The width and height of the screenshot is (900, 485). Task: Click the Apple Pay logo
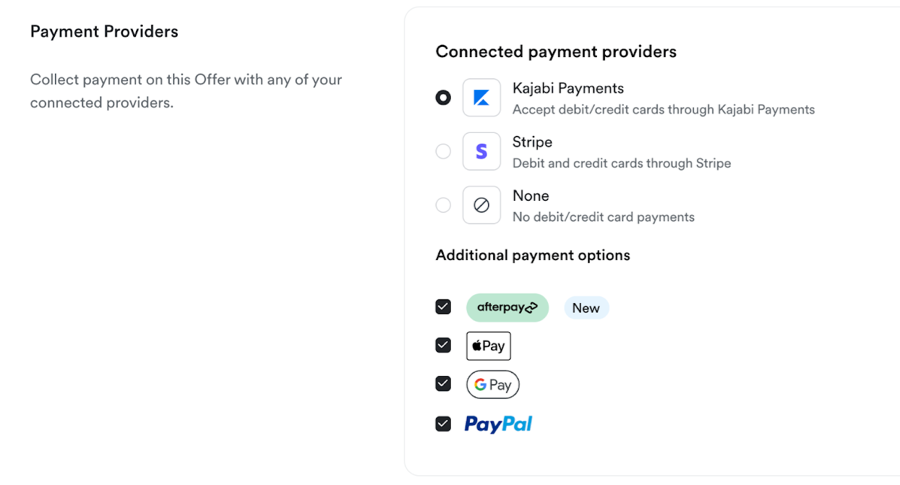(x=488, y=346)
